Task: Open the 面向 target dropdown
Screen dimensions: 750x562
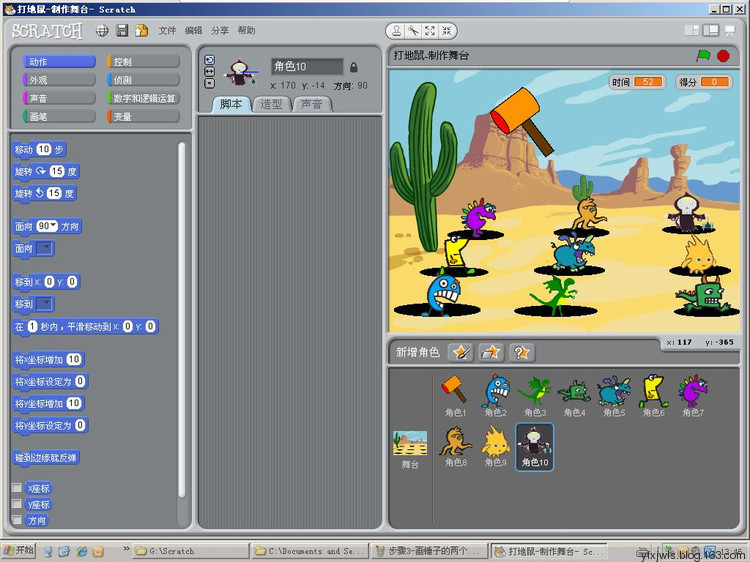Action: 45,248
